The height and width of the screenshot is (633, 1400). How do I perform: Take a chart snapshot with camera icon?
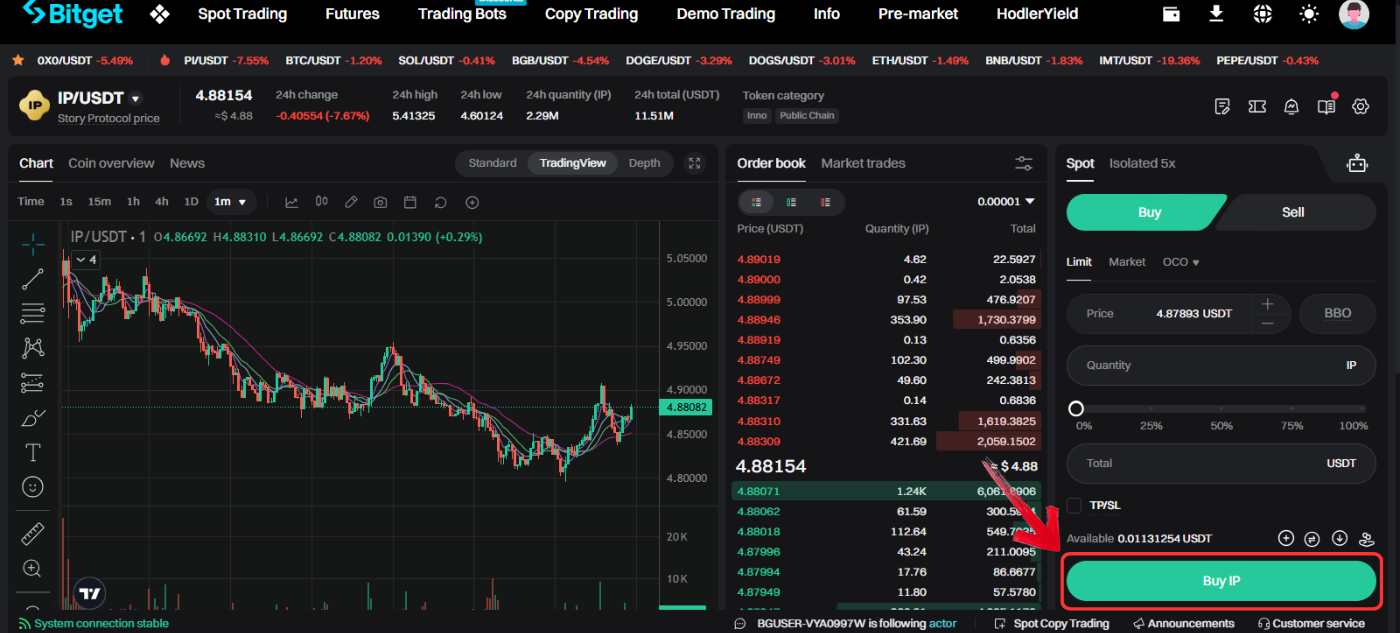[380, 202]
